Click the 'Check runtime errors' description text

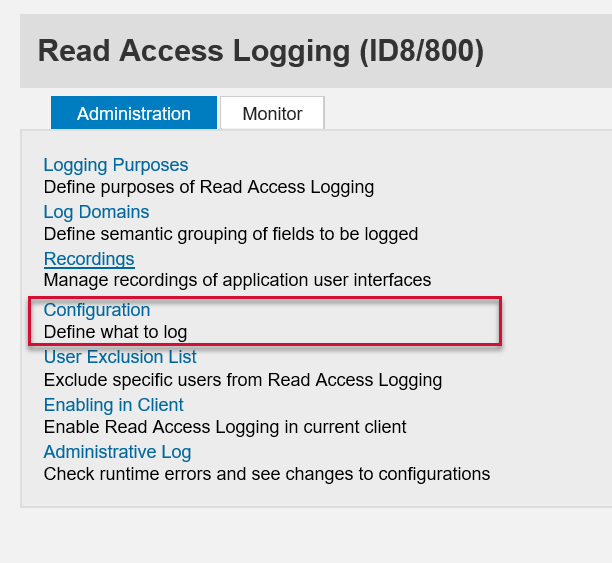[x=266, y=474]
